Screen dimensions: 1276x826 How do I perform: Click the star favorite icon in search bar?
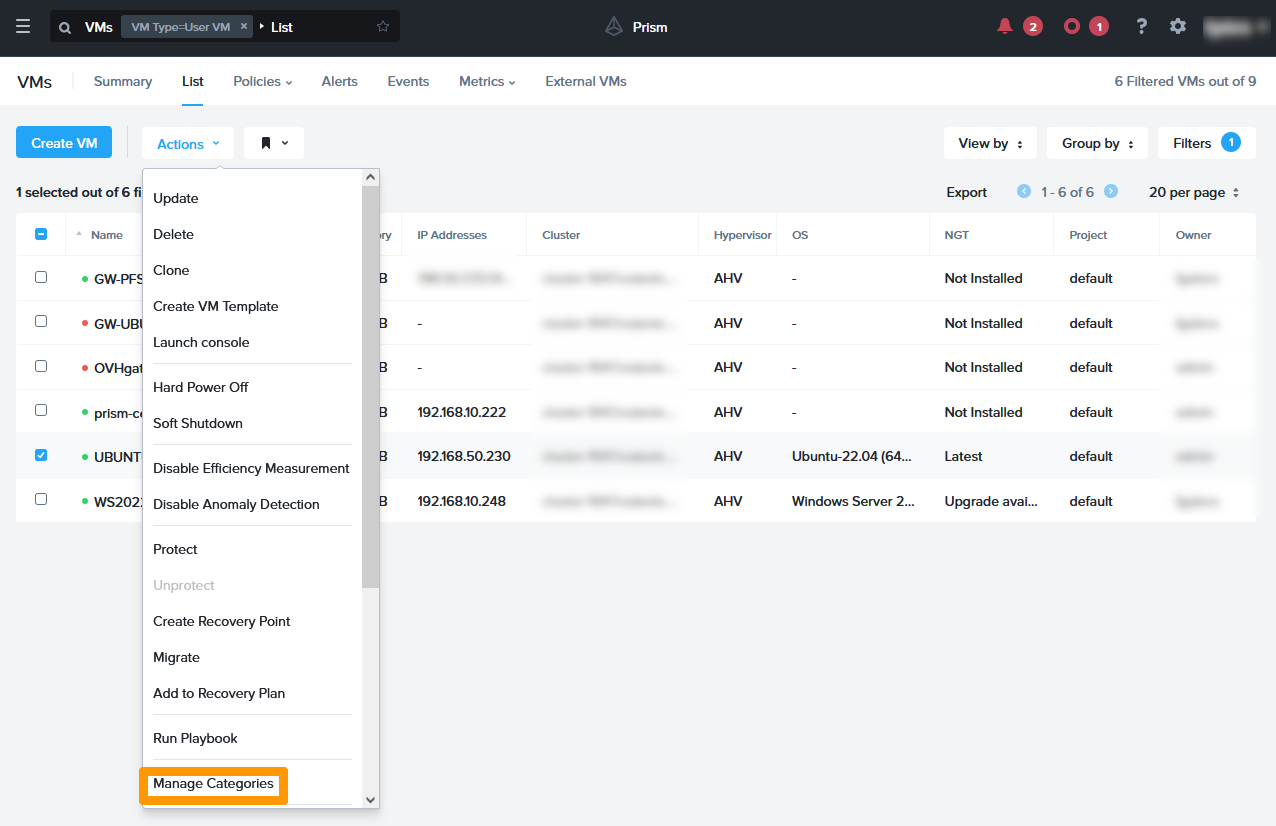pyautogui.click(x=383, y=27)
